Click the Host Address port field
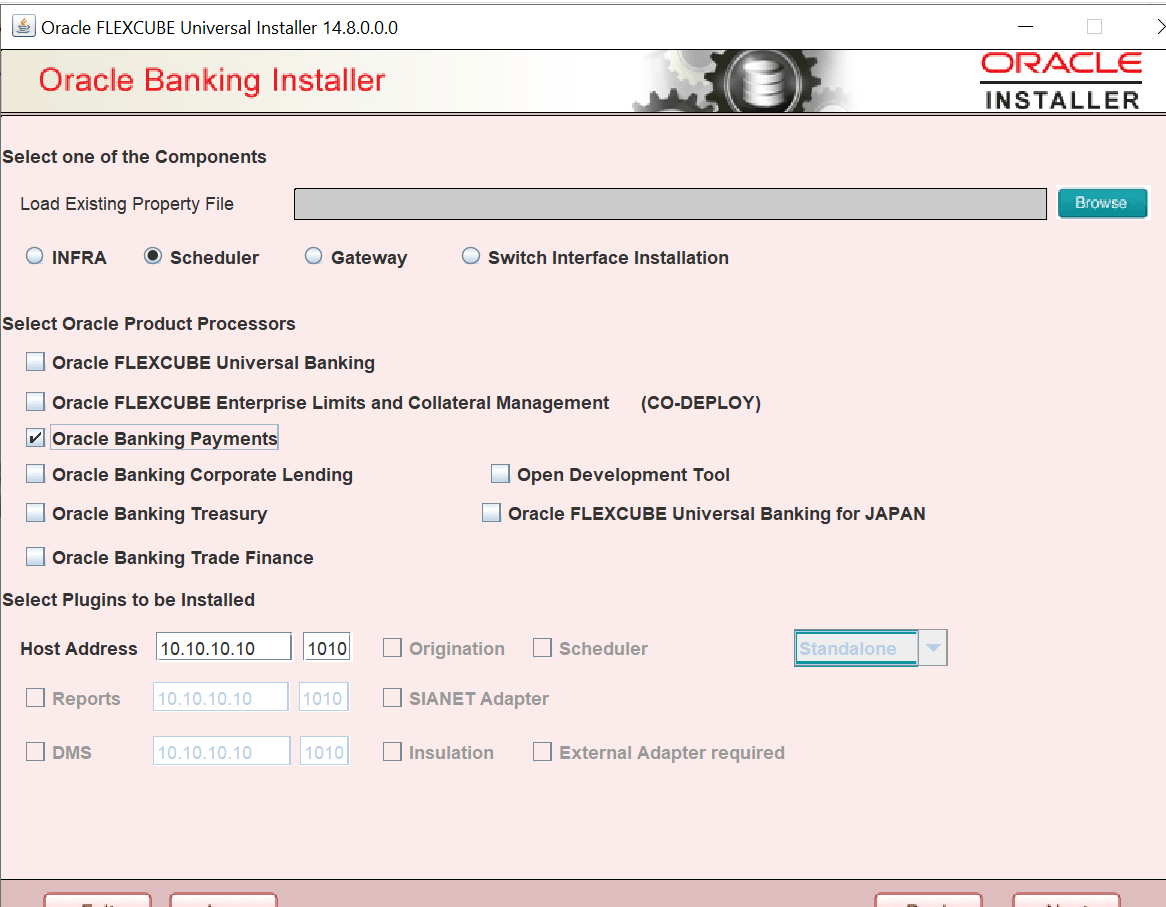The width and height of the screenshot is (1166, 907). pos(326,647)
